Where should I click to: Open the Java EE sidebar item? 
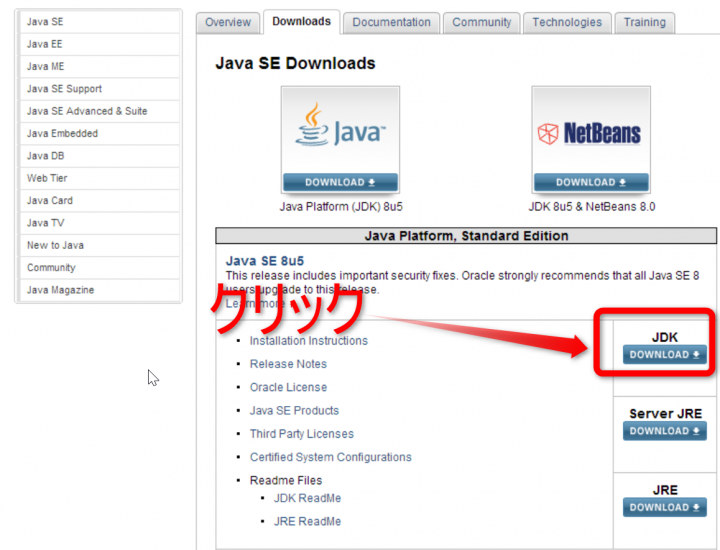click(99, 44)
